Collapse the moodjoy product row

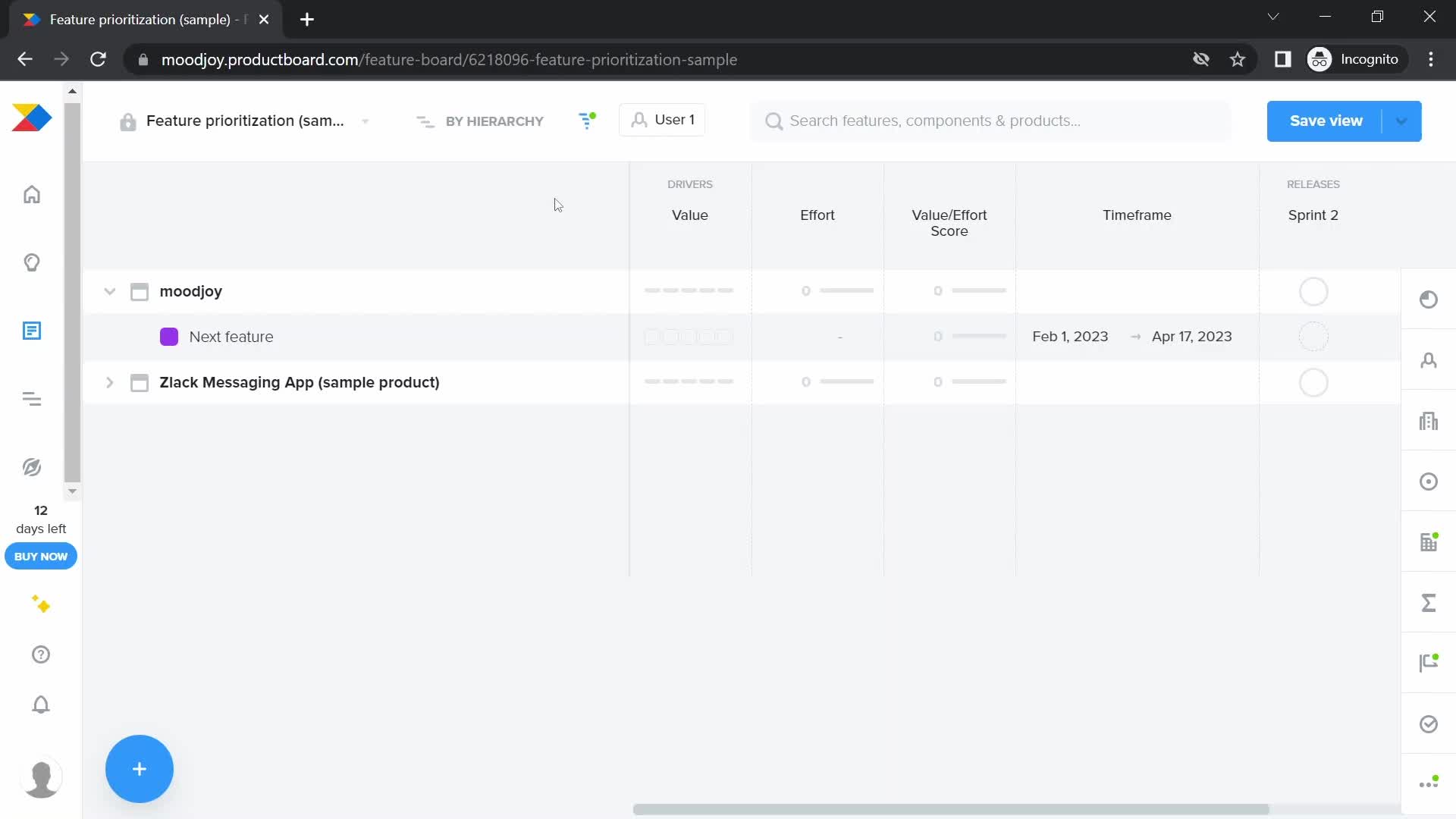click(110, 291)
